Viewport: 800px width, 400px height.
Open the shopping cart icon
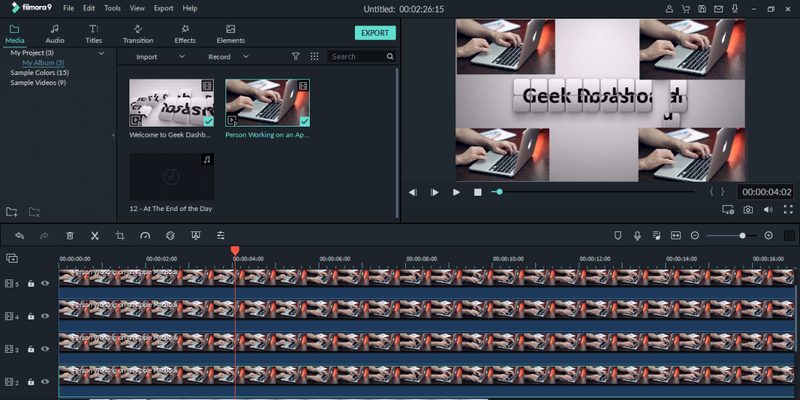point(686,9)
